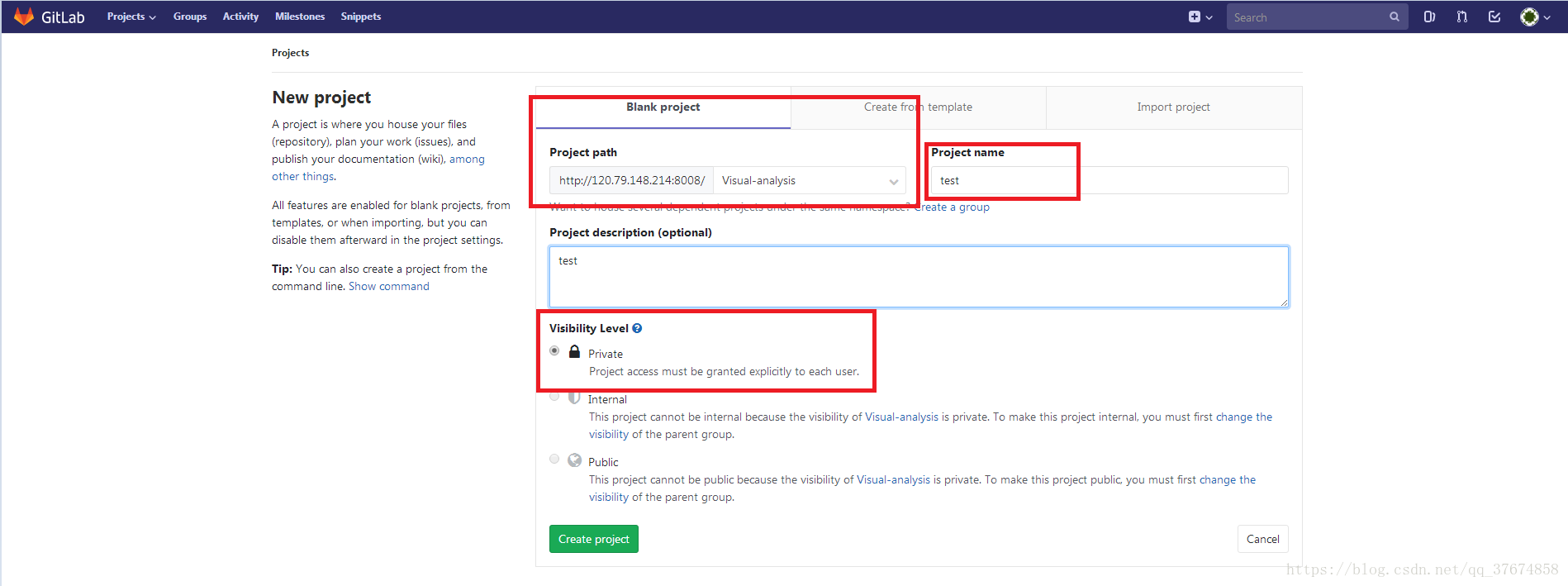
Task: Expand the chevron beside the user avatar
Action: 1547,17
